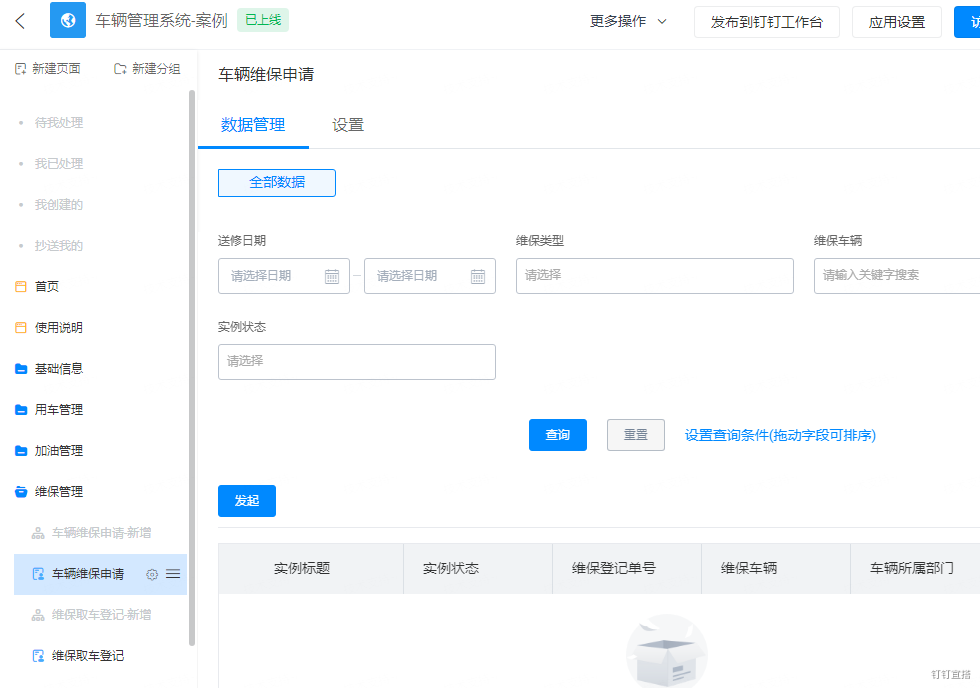Click the blue app logo icon
980x688 pixels.
click(x=68, y=21)
